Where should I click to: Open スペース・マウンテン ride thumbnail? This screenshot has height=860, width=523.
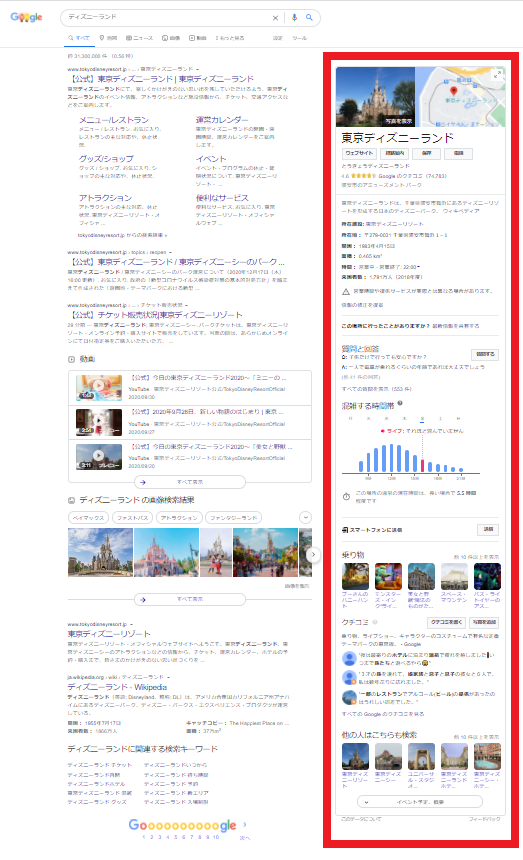point(454,576)
